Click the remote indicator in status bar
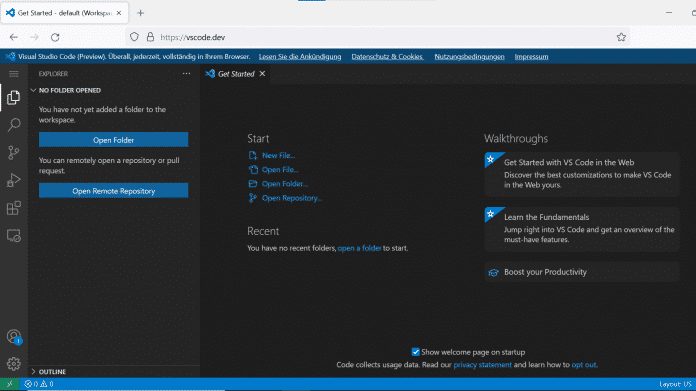The height and width of the screenshot is (391, 696). 9,384
